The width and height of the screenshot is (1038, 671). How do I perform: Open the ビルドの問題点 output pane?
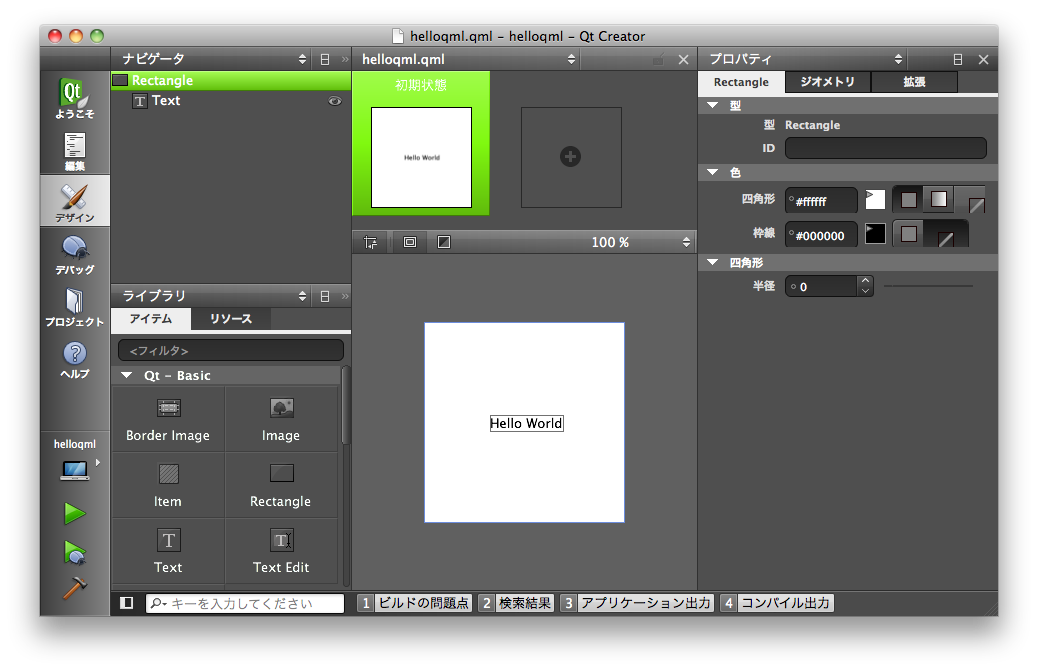(x=414, y=603)
